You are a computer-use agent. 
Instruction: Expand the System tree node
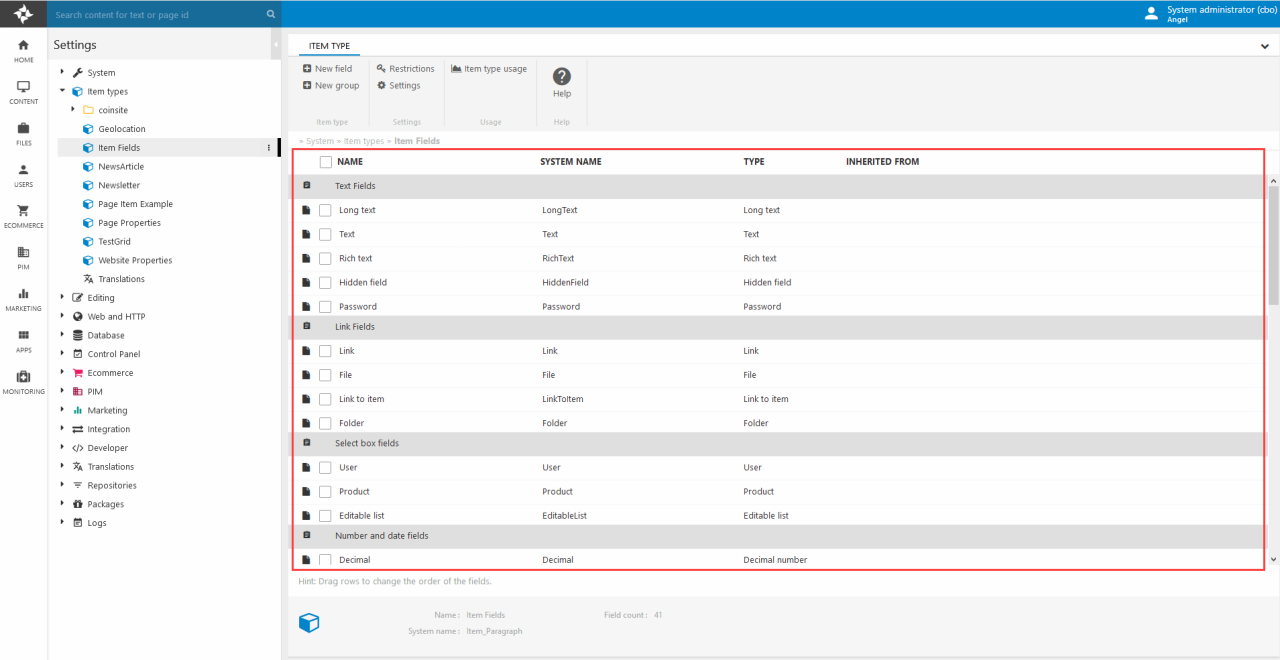coord(62,72)
